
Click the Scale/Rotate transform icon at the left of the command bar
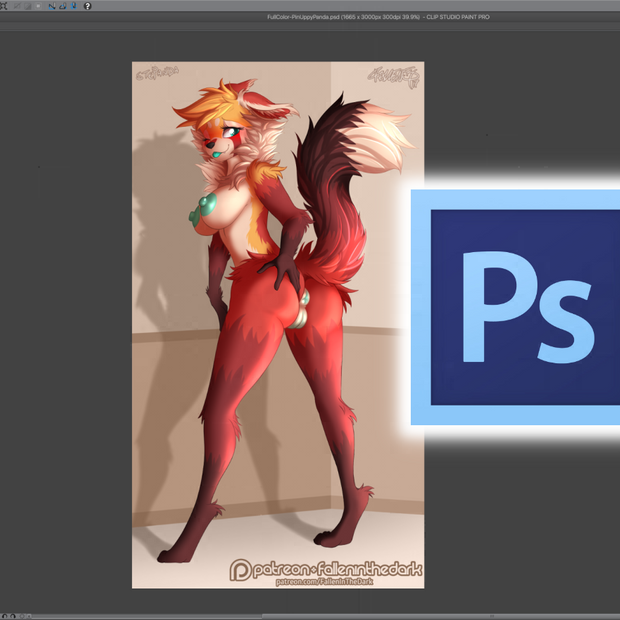click(x=4, y=6)
